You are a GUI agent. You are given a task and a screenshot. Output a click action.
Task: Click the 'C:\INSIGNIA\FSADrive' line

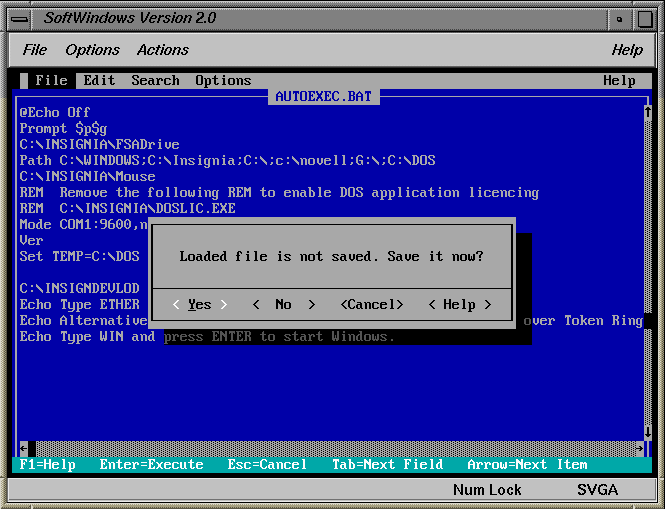(x=99, y=144)
